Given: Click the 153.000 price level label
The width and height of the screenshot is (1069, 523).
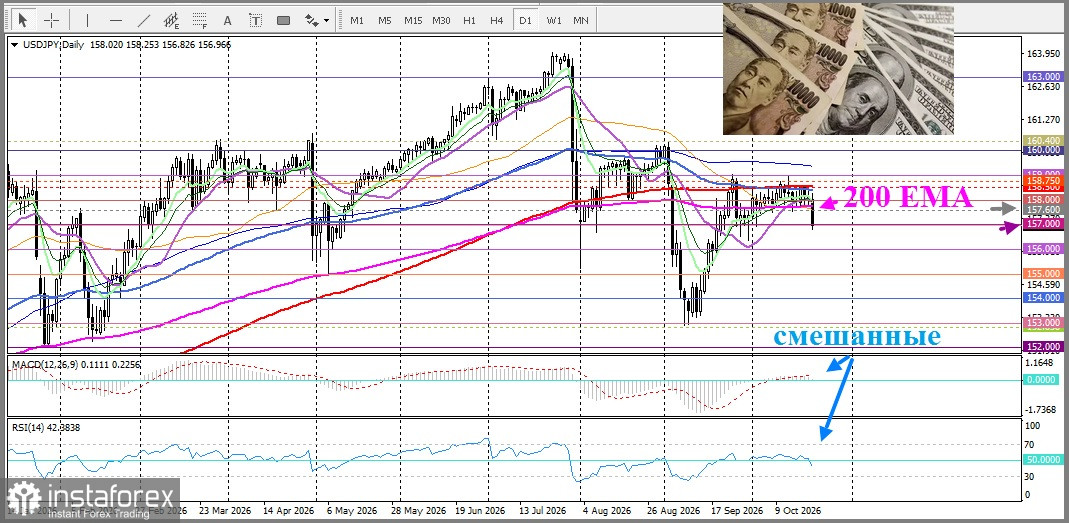Looking at the screenshot, I should click(1043, 323).
